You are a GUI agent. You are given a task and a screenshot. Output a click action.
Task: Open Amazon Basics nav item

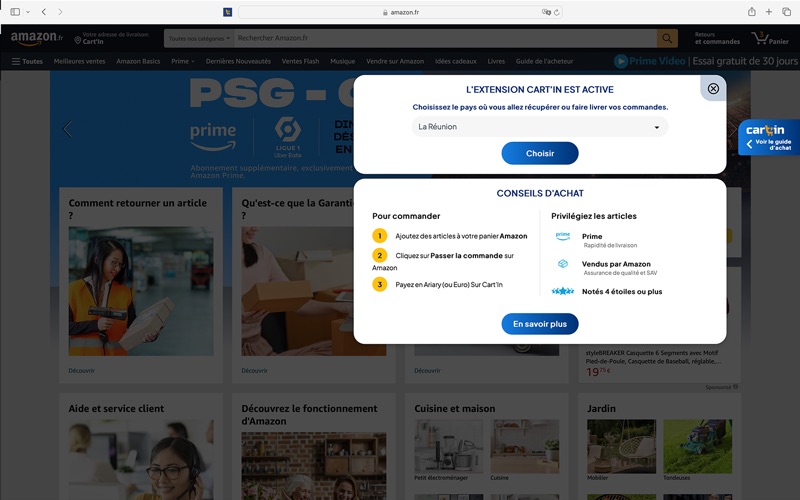[x=138, y=61]
